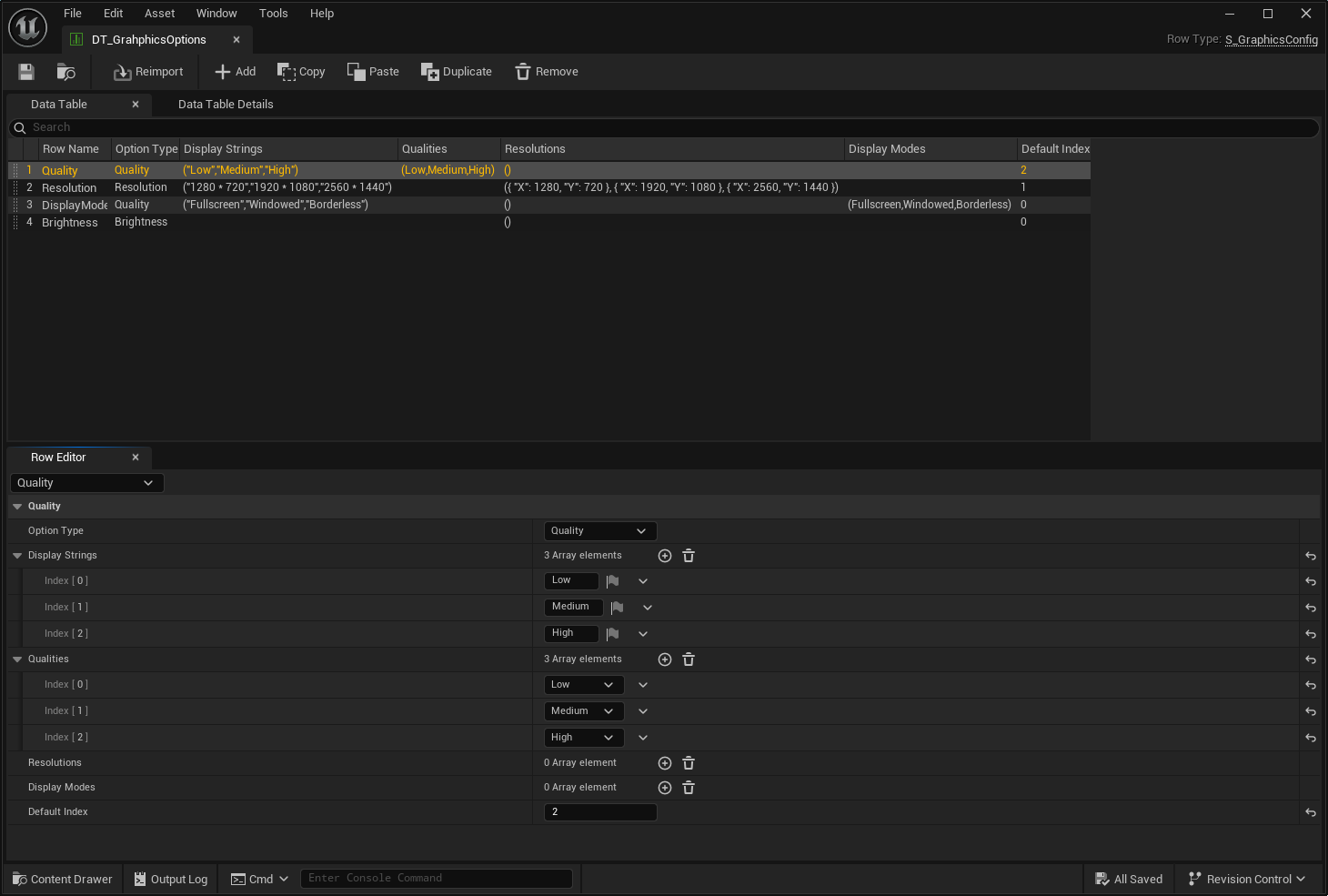Open the Row Editor row selector dropdown
The image size is (1328, 896).
86,483
